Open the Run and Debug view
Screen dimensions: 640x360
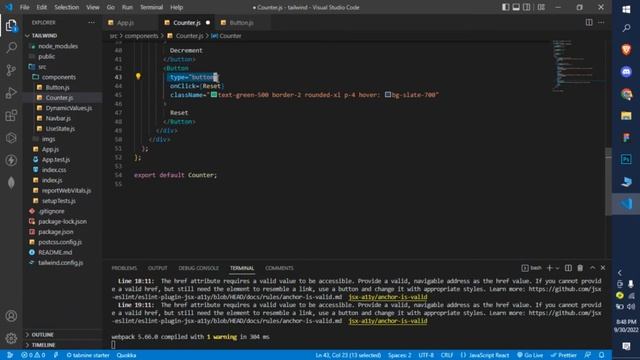11,93
